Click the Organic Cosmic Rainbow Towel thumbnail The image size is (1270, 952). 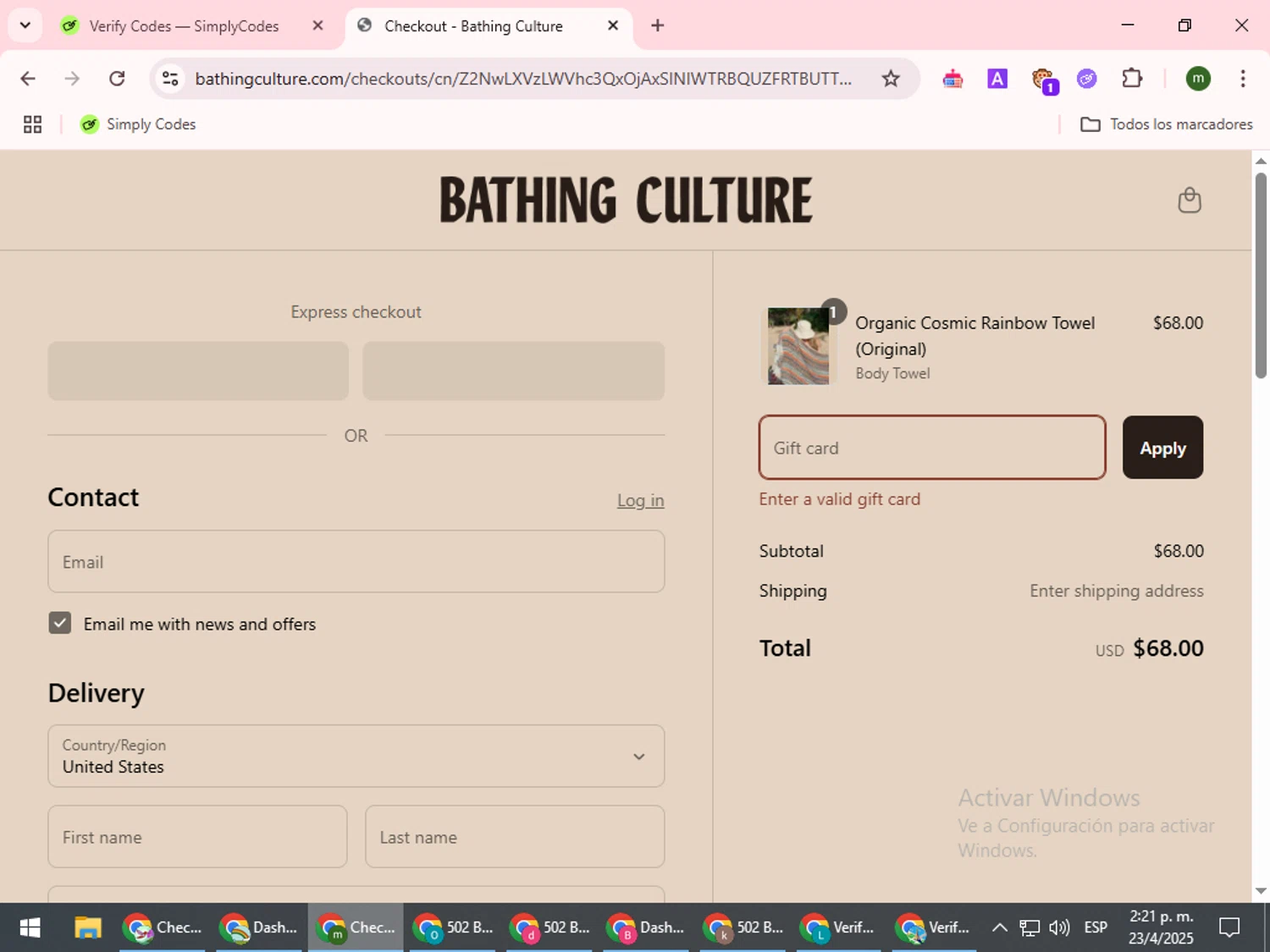798,346
